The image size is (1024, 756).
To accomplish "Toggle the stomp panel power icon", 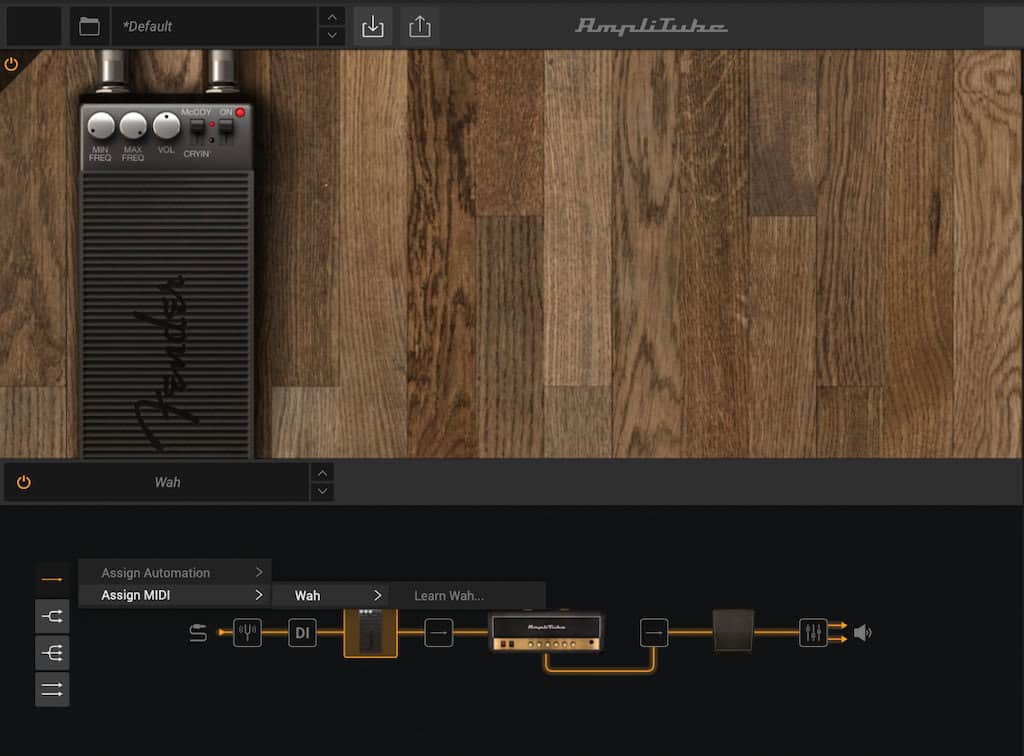I will [x=12, y=64].
